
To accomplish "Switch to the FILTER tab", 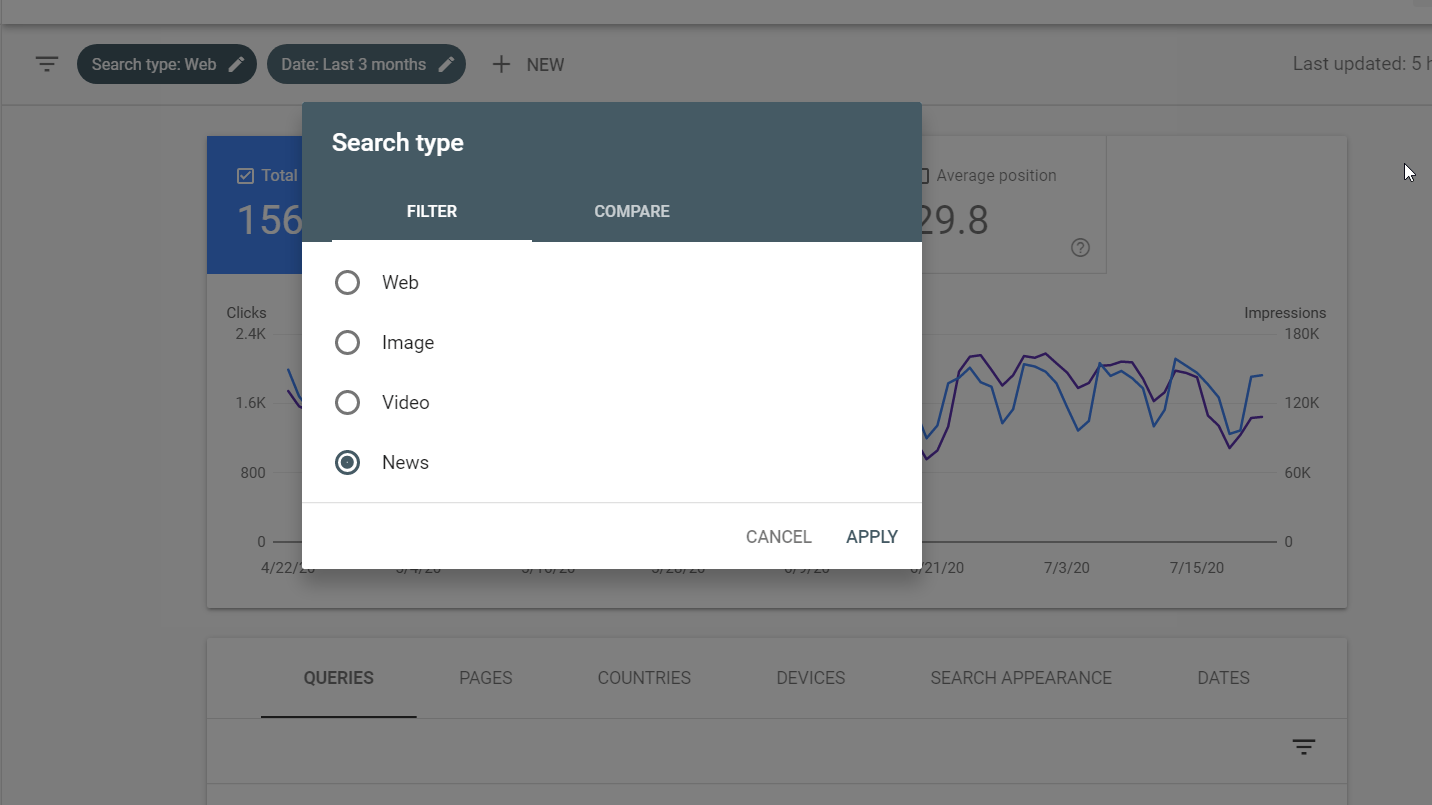I will click(431, 211).
